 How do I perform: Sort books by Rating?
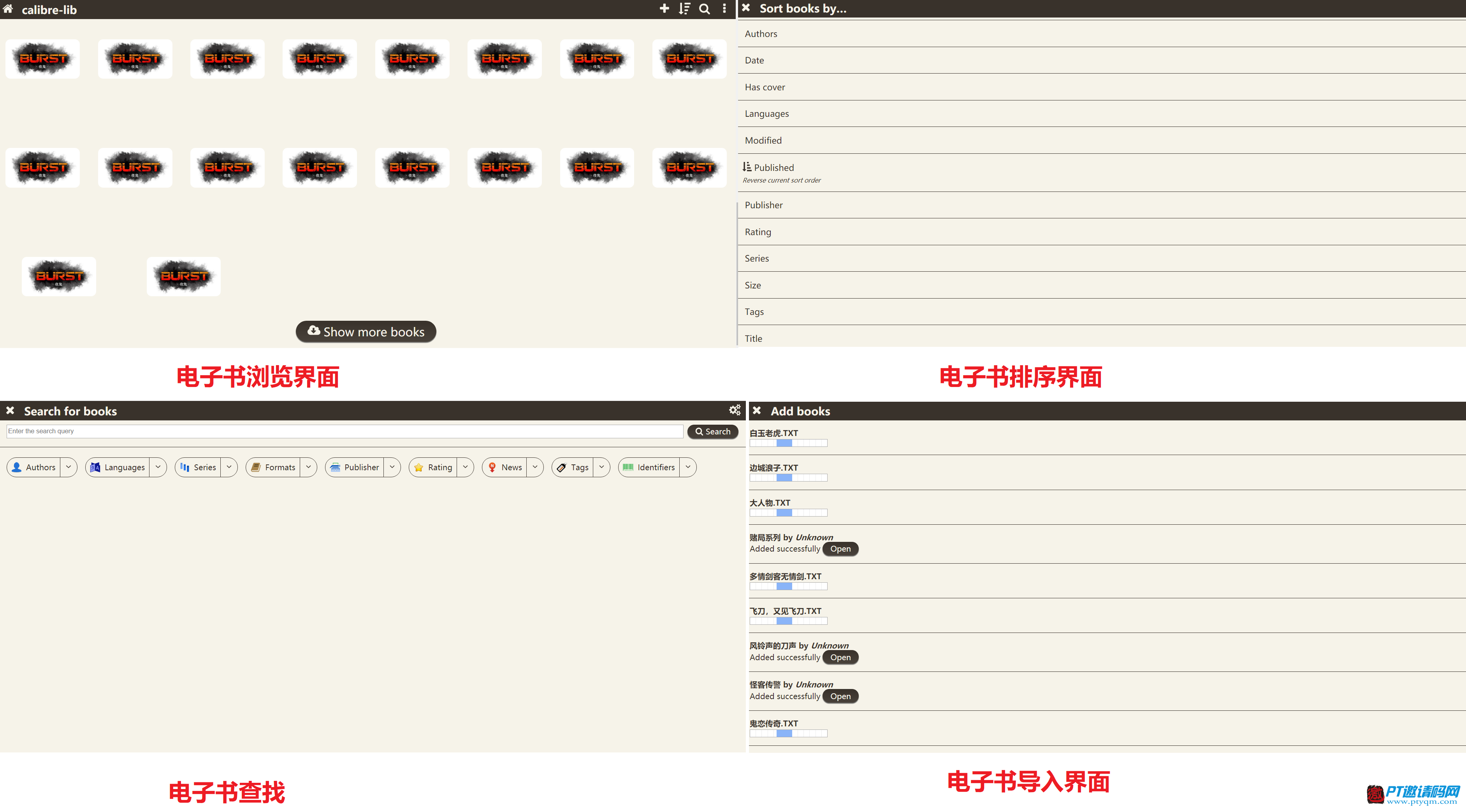pyautogui.click(x=1101, y=232)
